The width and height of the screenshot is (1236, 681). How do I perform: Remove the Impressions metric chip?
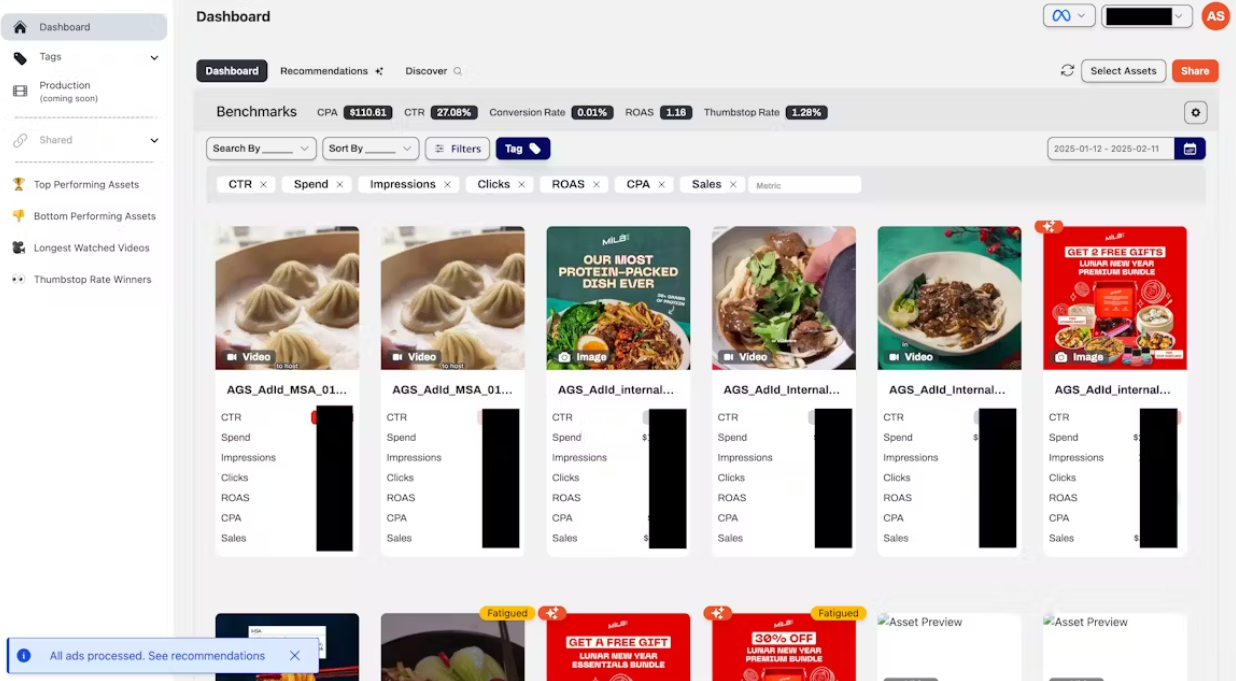[x=447, y=185]
